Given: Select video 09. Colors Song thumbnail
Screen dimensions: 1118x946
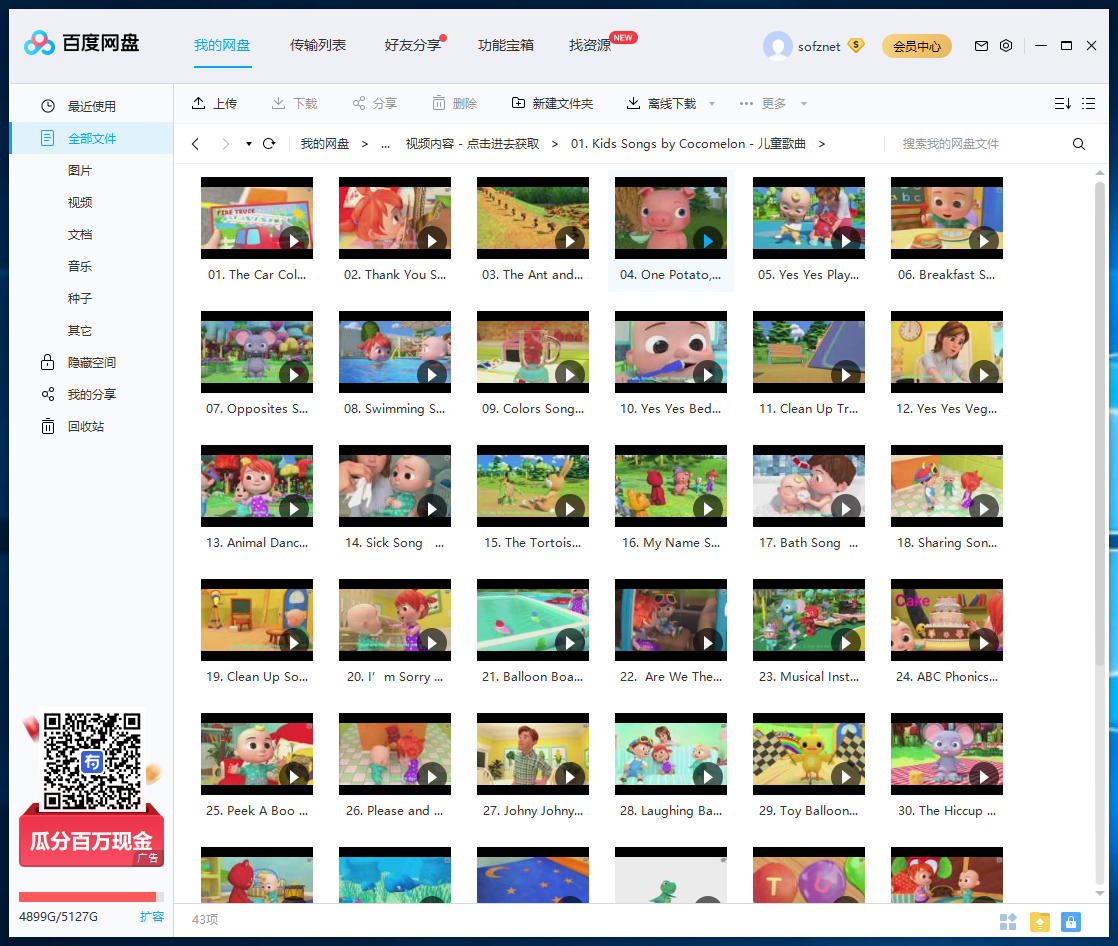Looking at the screenshot, I should (x=533, y=352).
